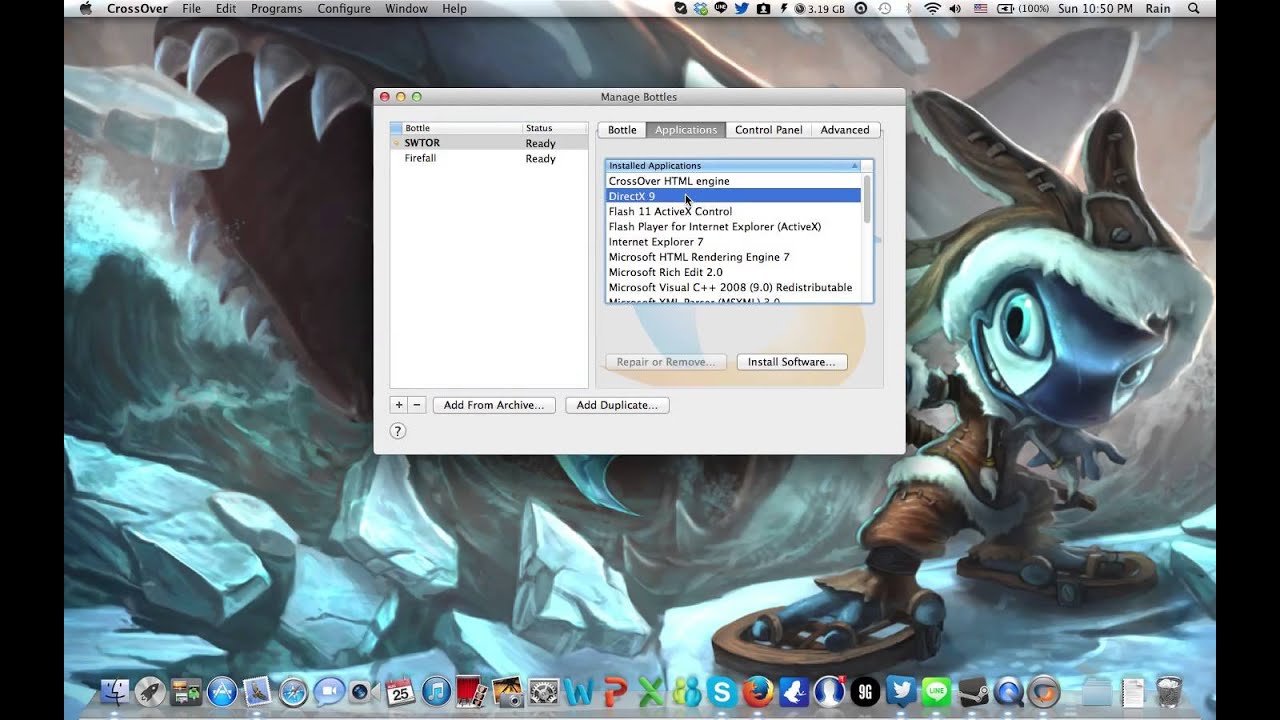Open Time Machine menu bar icon
1280x720 pixels.
(884, 8)
